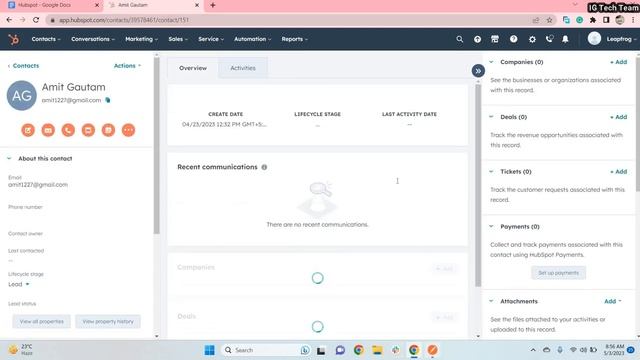Copy email address icon beside amit1227@gmail.com
Screen dimensions: 640x360
108,100
